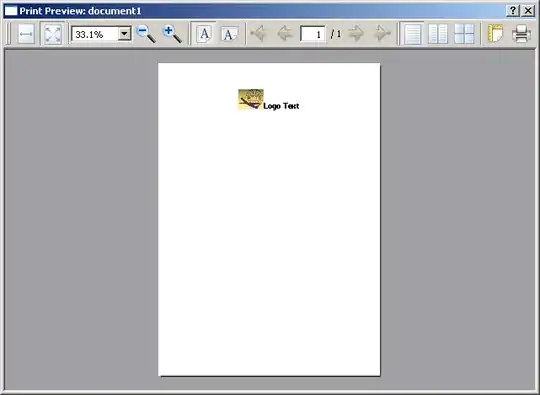Select Landscape orientation
The height and width of the screenshot is (395, 540).
pyautogui.click(x=229, y=34)
